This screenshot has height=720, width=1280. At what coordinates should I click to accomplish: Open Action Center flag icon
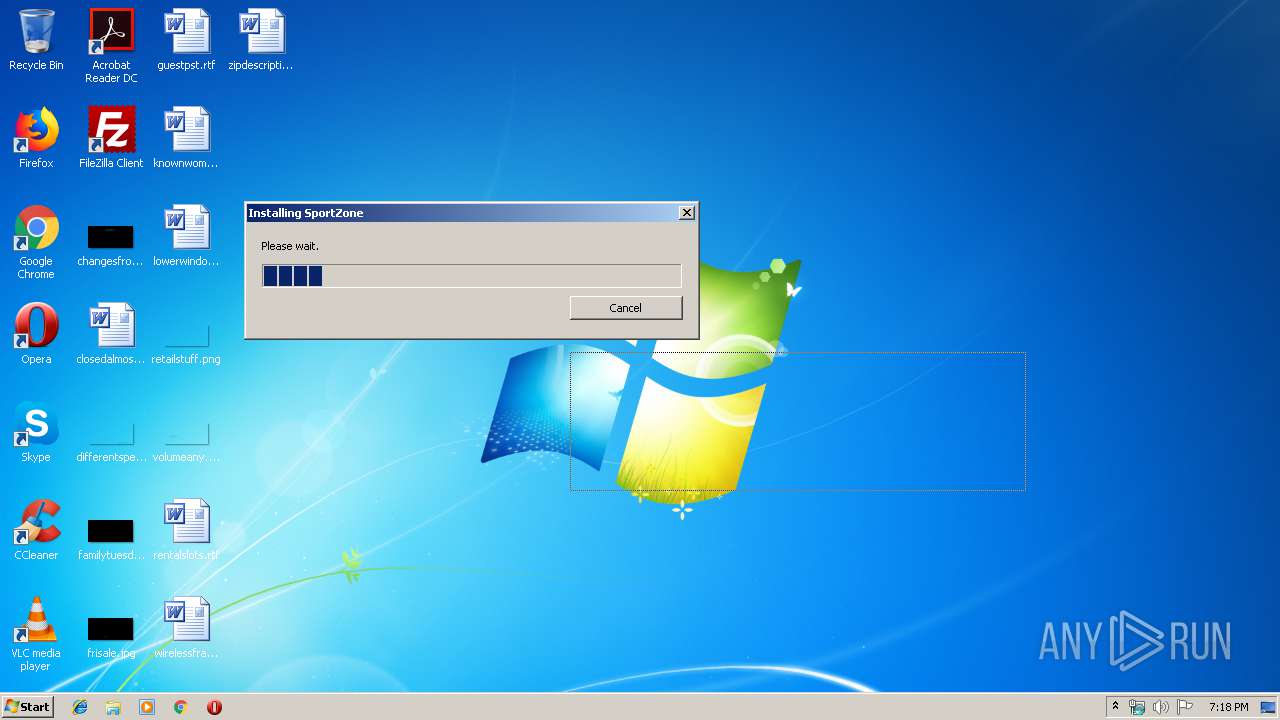(x=1185, y=707)
